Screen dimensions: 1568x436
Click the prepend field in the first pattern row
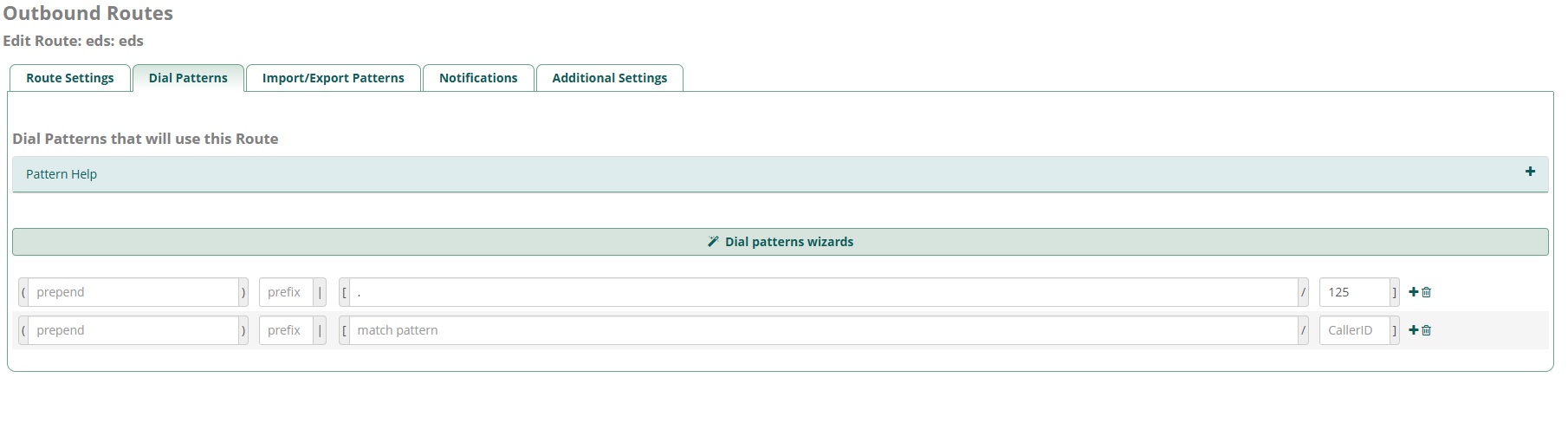pyautogui.click(x=133, y=292)
